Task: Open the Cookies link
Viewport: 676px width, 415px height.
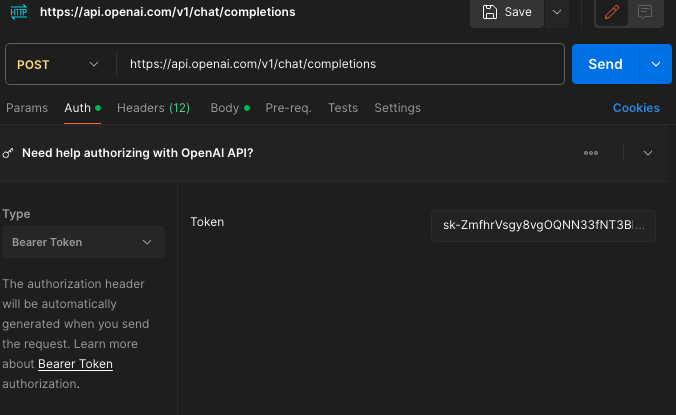Action: pyautogui.click(x=636, y=108)
